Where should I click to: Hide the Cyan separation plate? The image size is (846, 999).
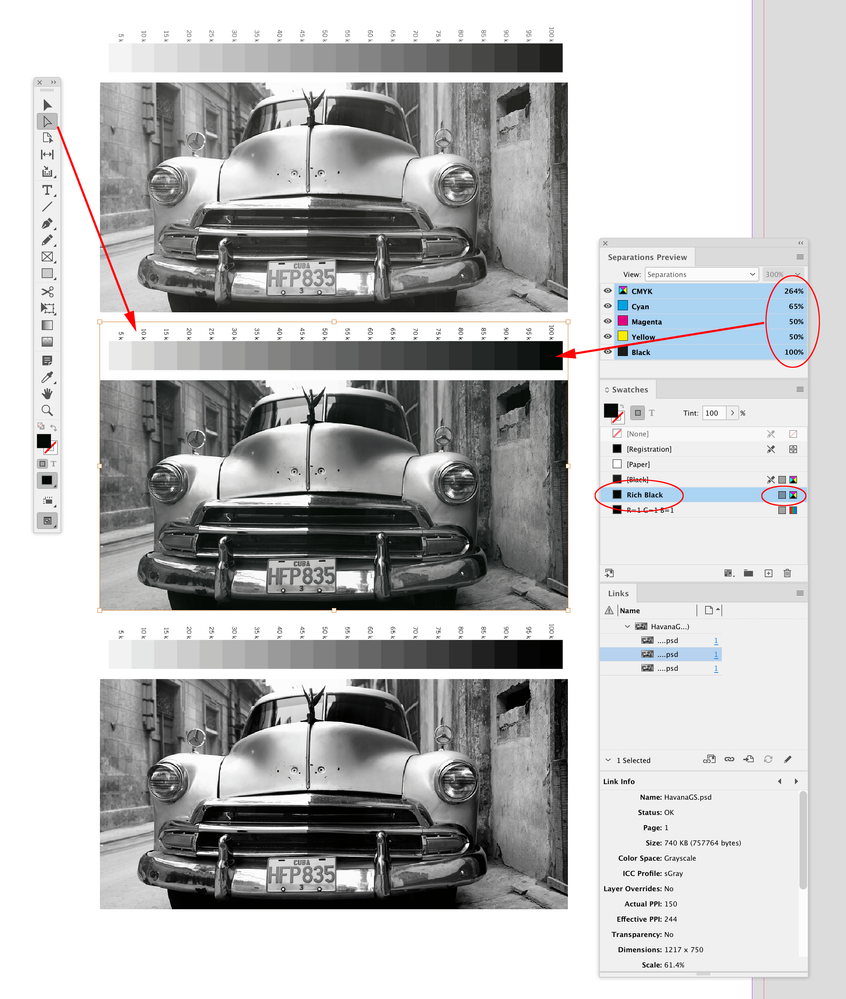click(607, 307)
